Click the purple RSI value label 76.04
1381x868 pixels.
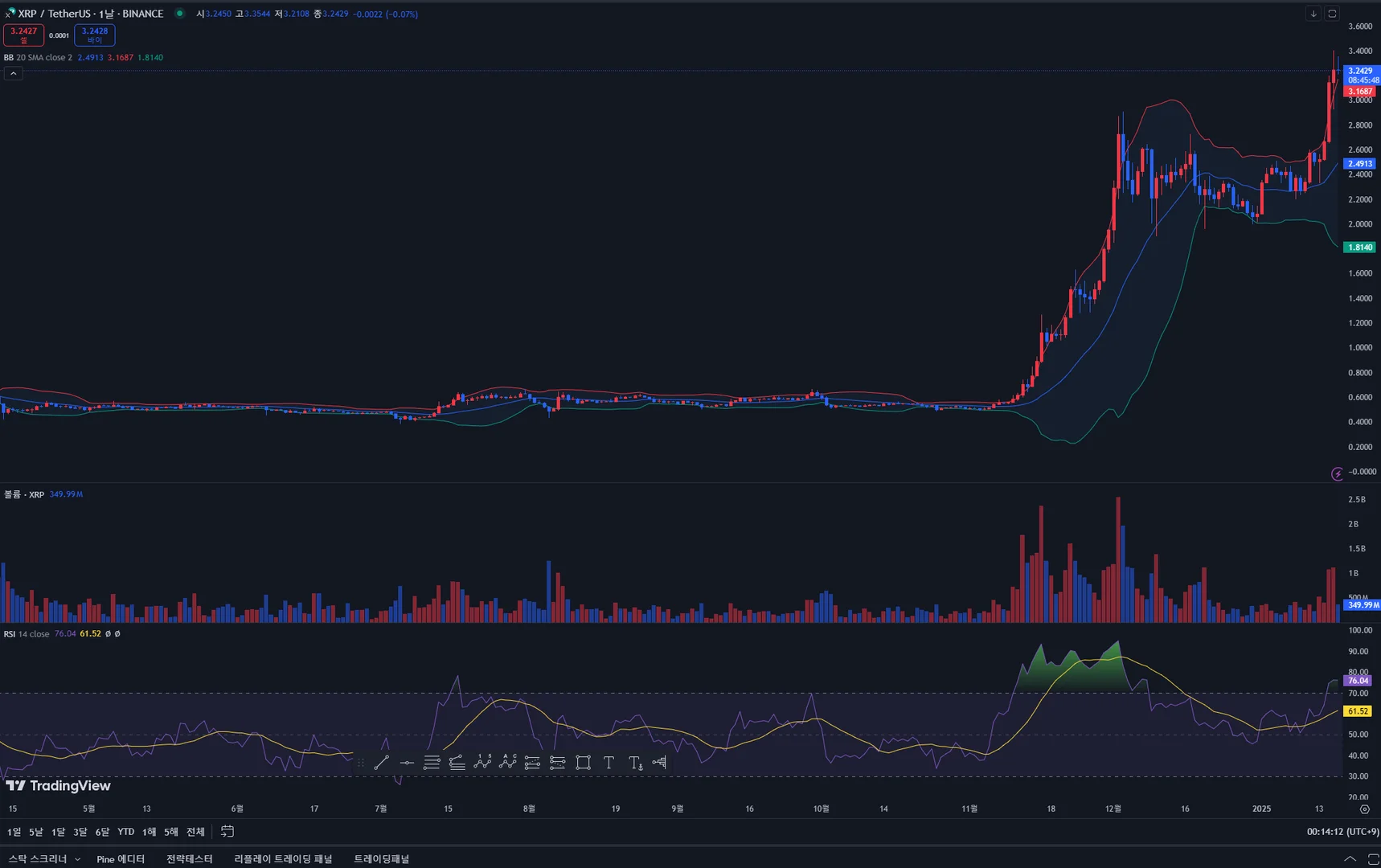[1358, 681]
